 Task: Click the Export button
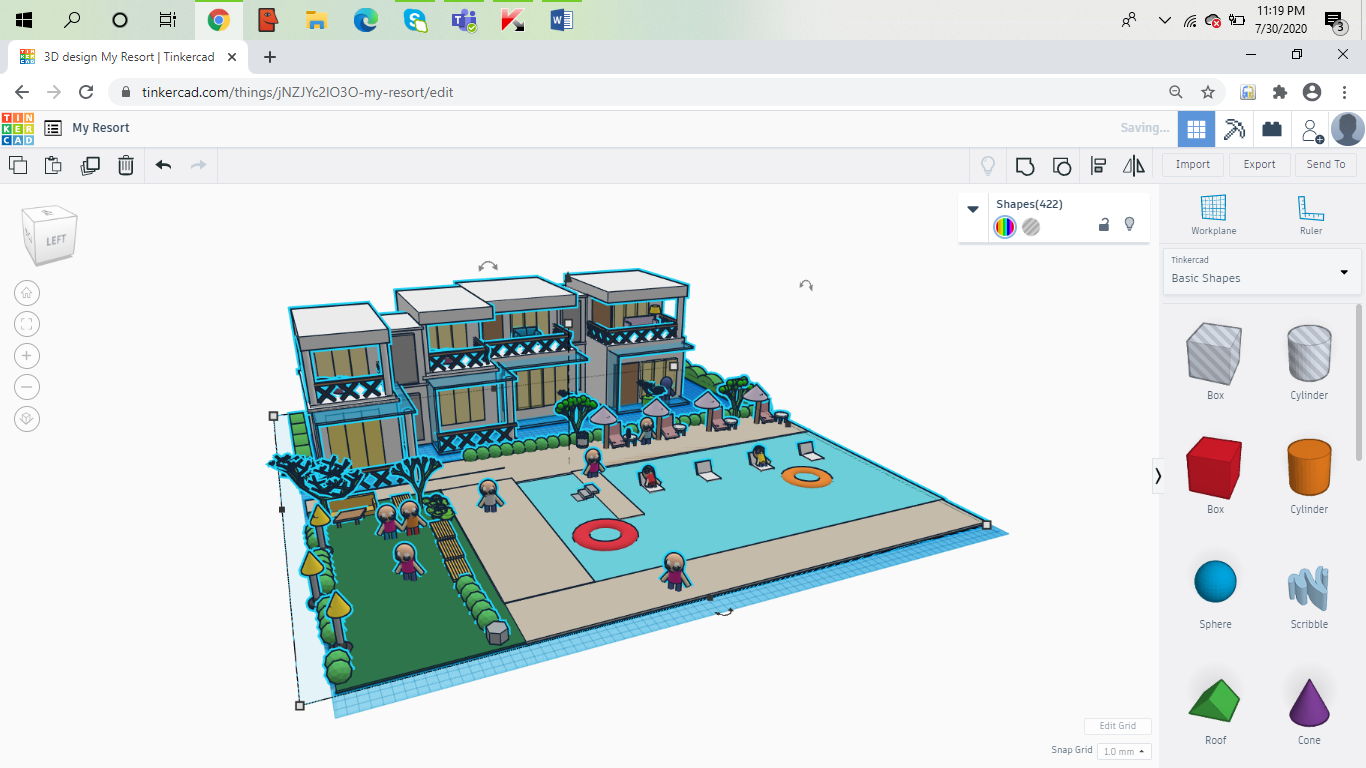click(1259, 165)
